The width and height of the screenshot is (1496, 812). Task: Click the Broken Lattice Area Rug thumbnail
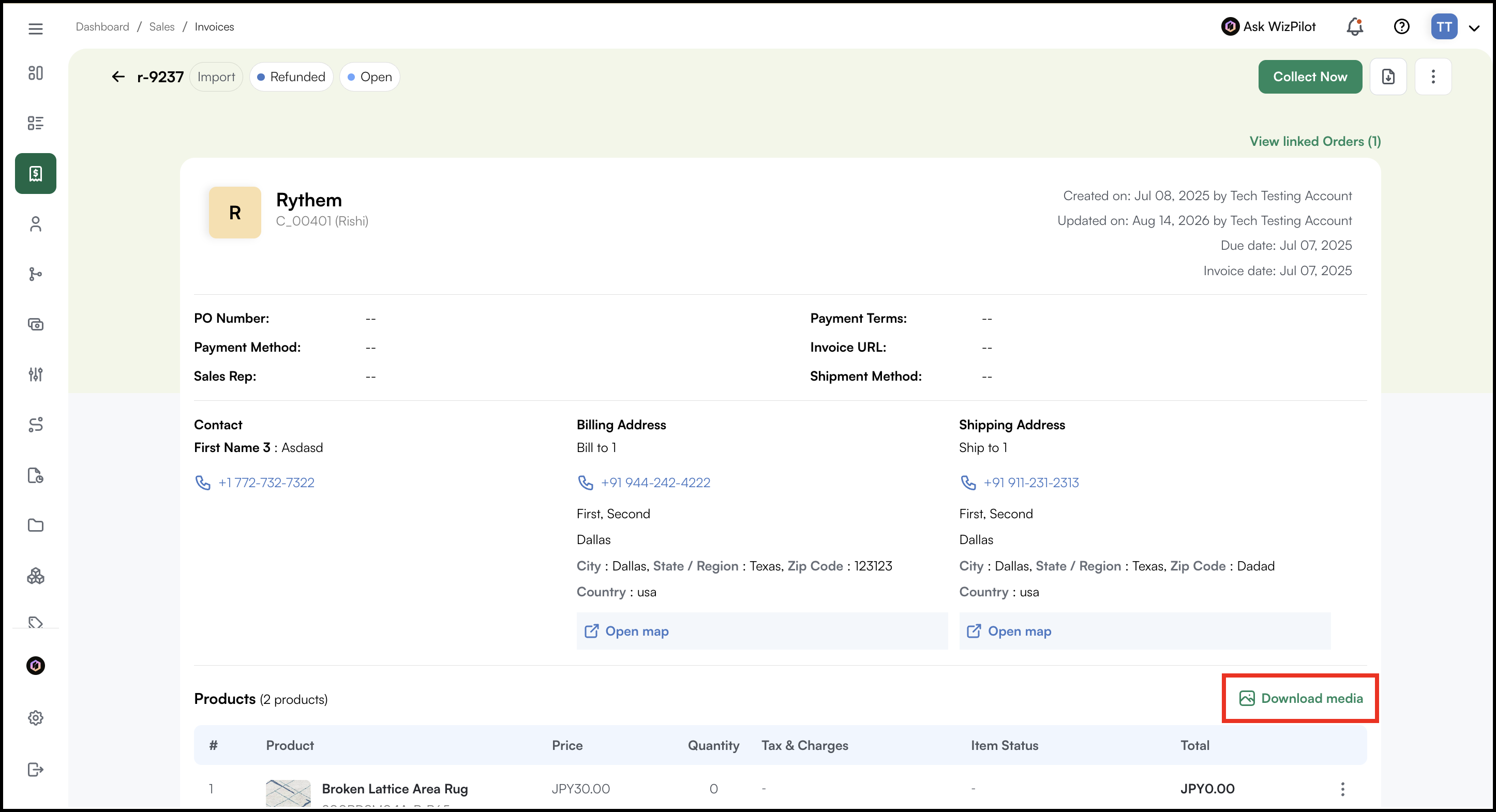click(x=288, y=793)
